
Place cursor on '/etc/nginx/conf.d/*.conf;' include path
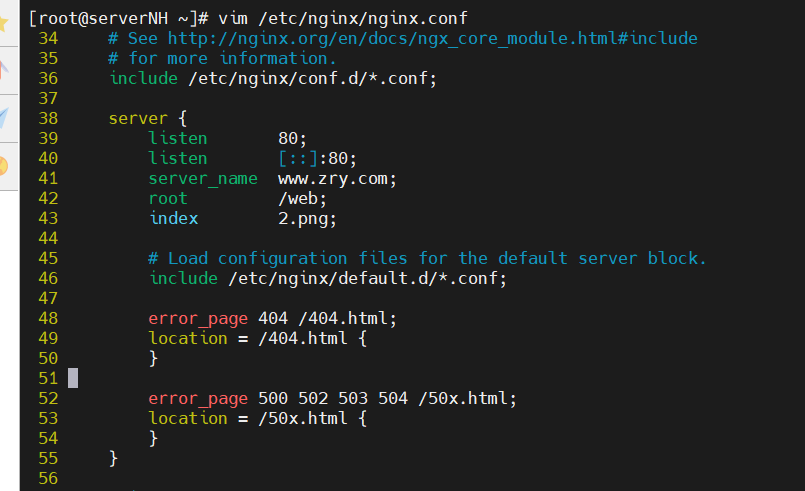tap(313, 79)
